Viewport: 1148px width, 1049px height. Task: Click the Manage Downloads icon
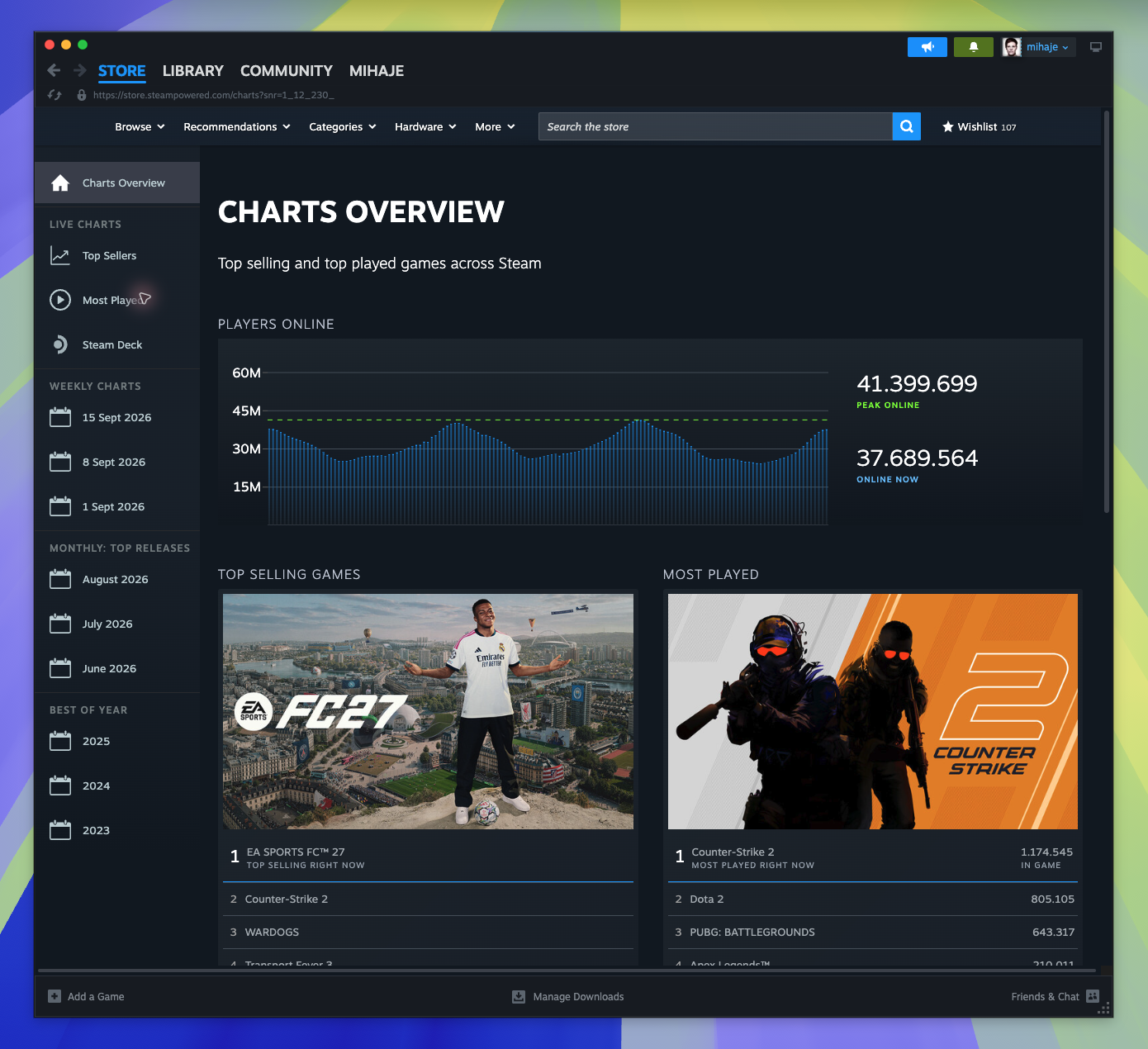click(519, 996)
